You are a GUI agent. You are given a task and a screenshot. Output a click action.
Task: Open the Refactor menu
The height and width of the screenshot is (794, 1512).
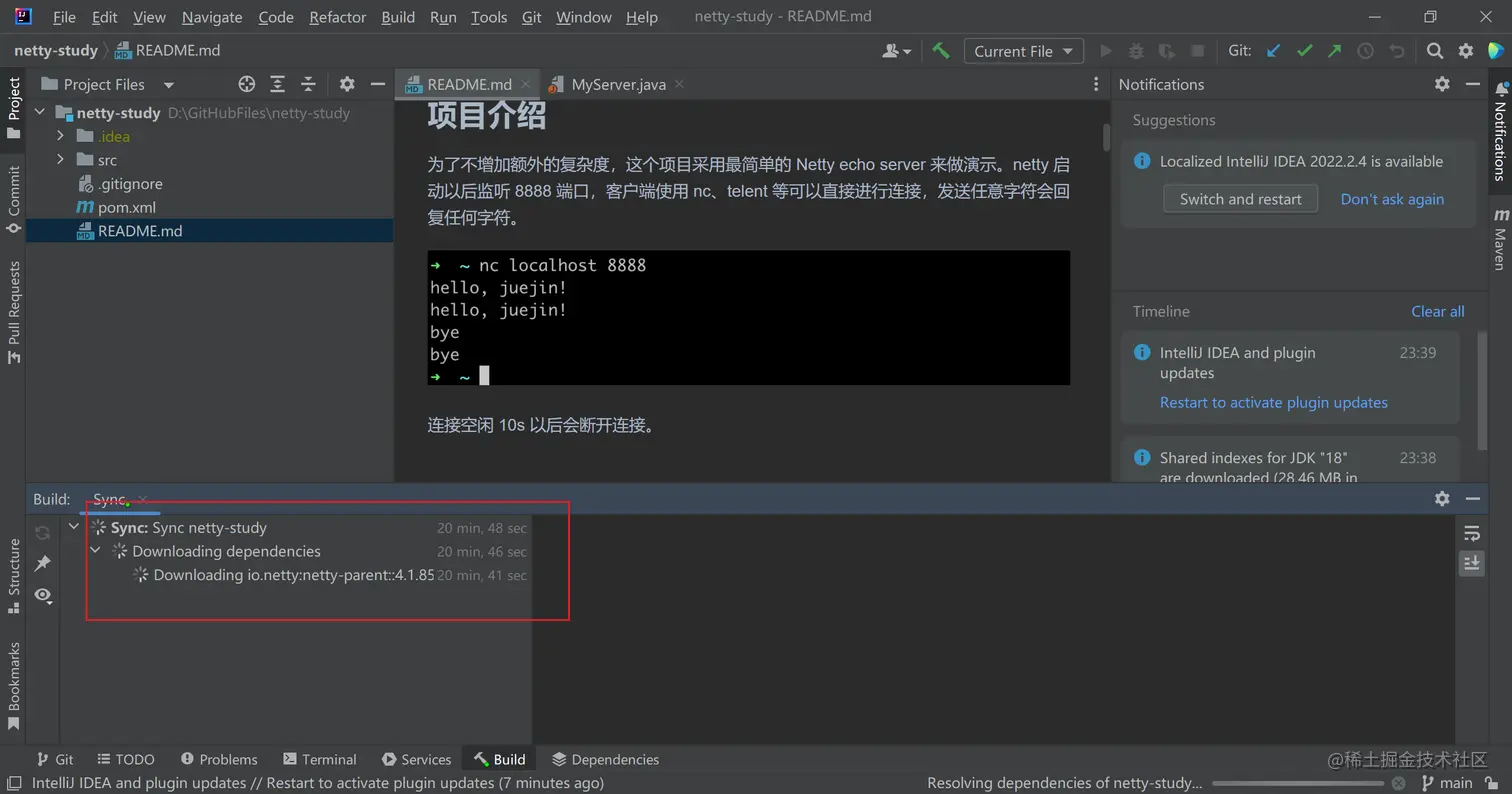coord(337,17)
